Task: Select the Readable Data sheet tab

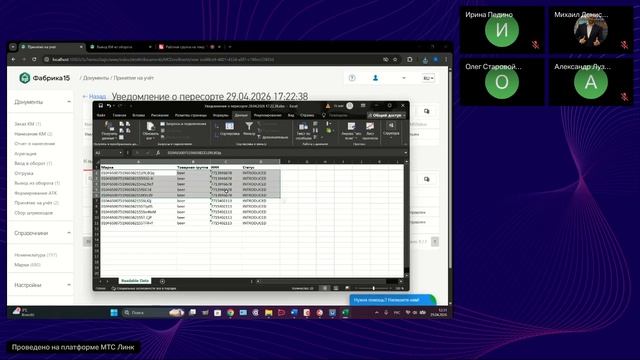Action: [x=135, y=281]
